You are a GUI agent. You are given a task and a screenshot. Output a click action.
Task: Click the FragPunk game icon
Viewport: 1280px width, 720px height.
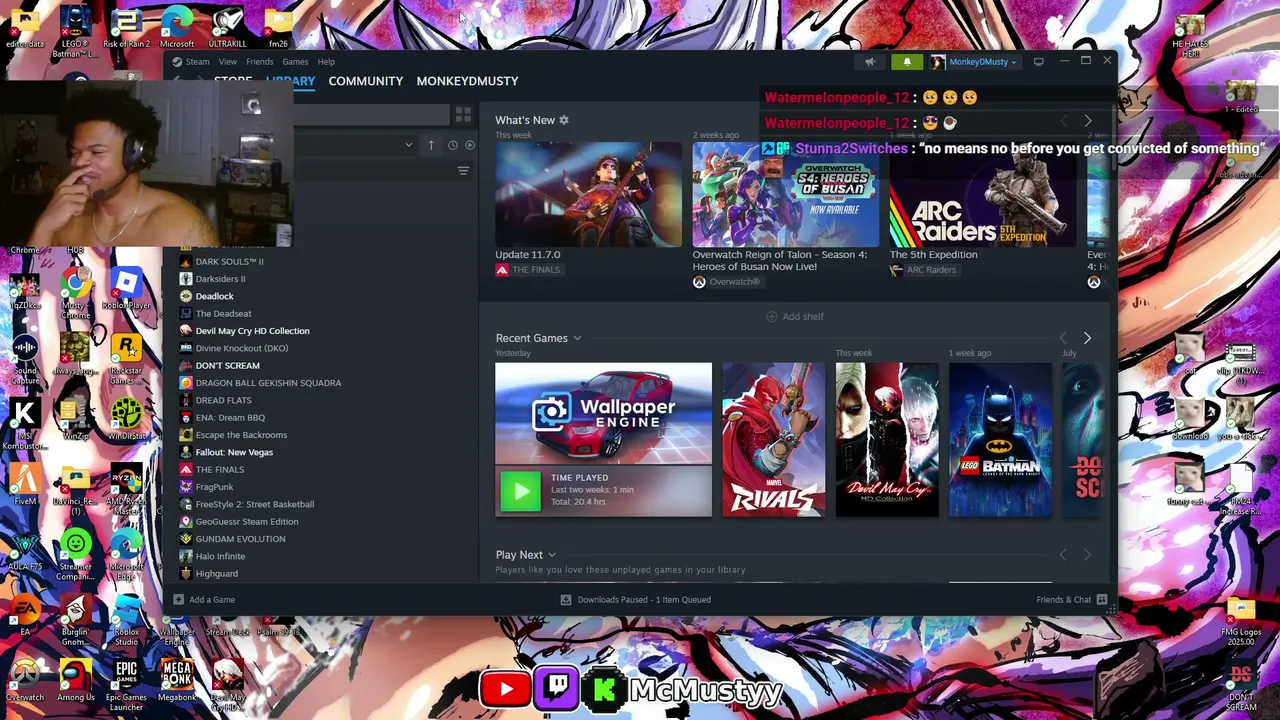(x=186, y=487)
